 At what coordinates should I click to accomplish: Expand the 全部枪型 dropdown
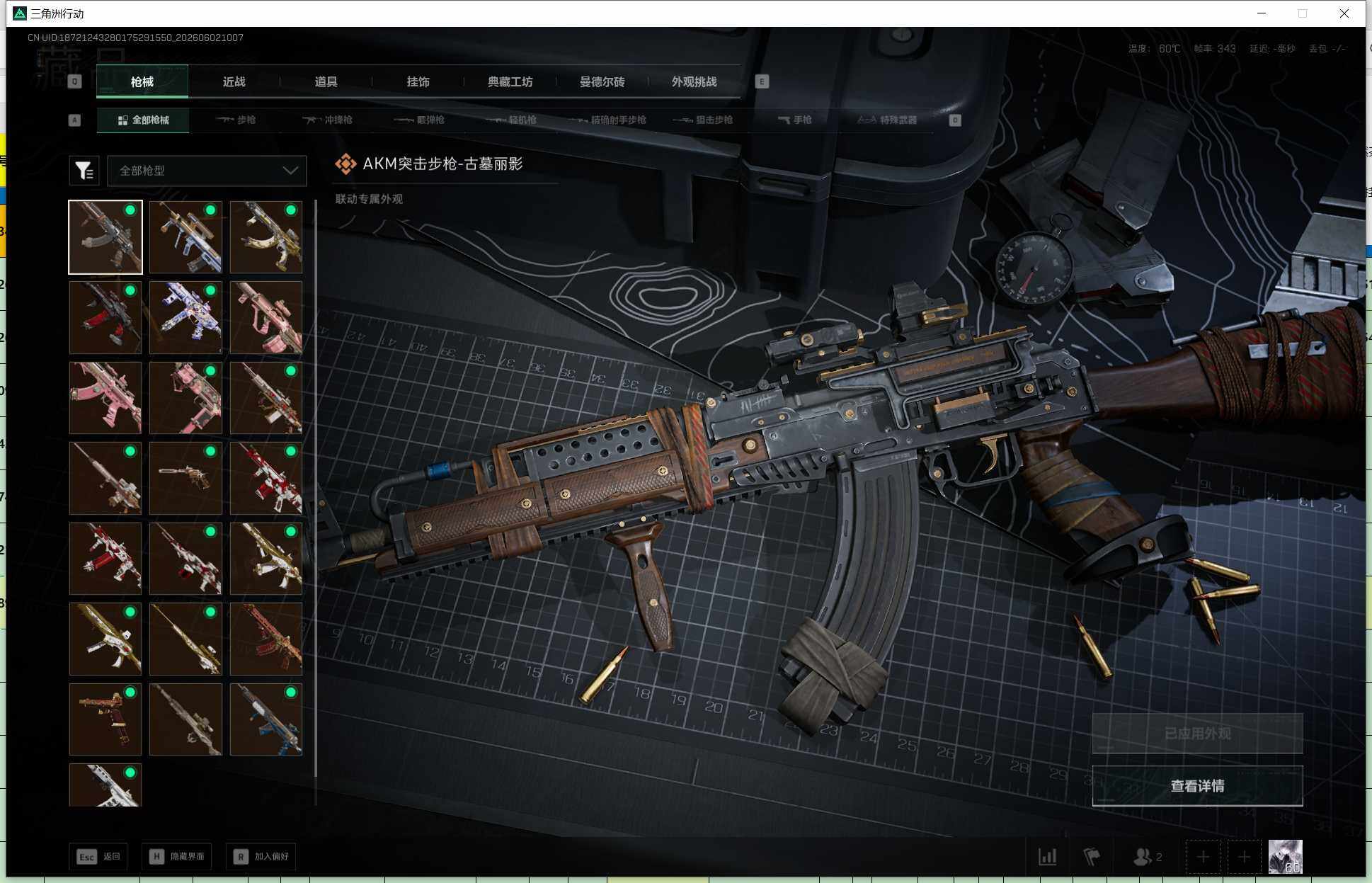point(207,171)
